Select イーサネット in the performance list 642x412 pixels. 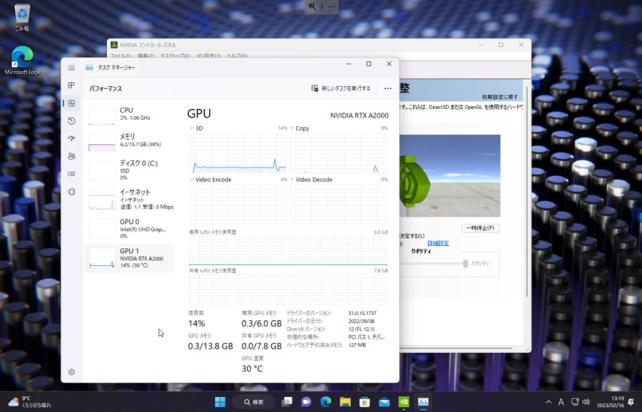pos(130,199)
